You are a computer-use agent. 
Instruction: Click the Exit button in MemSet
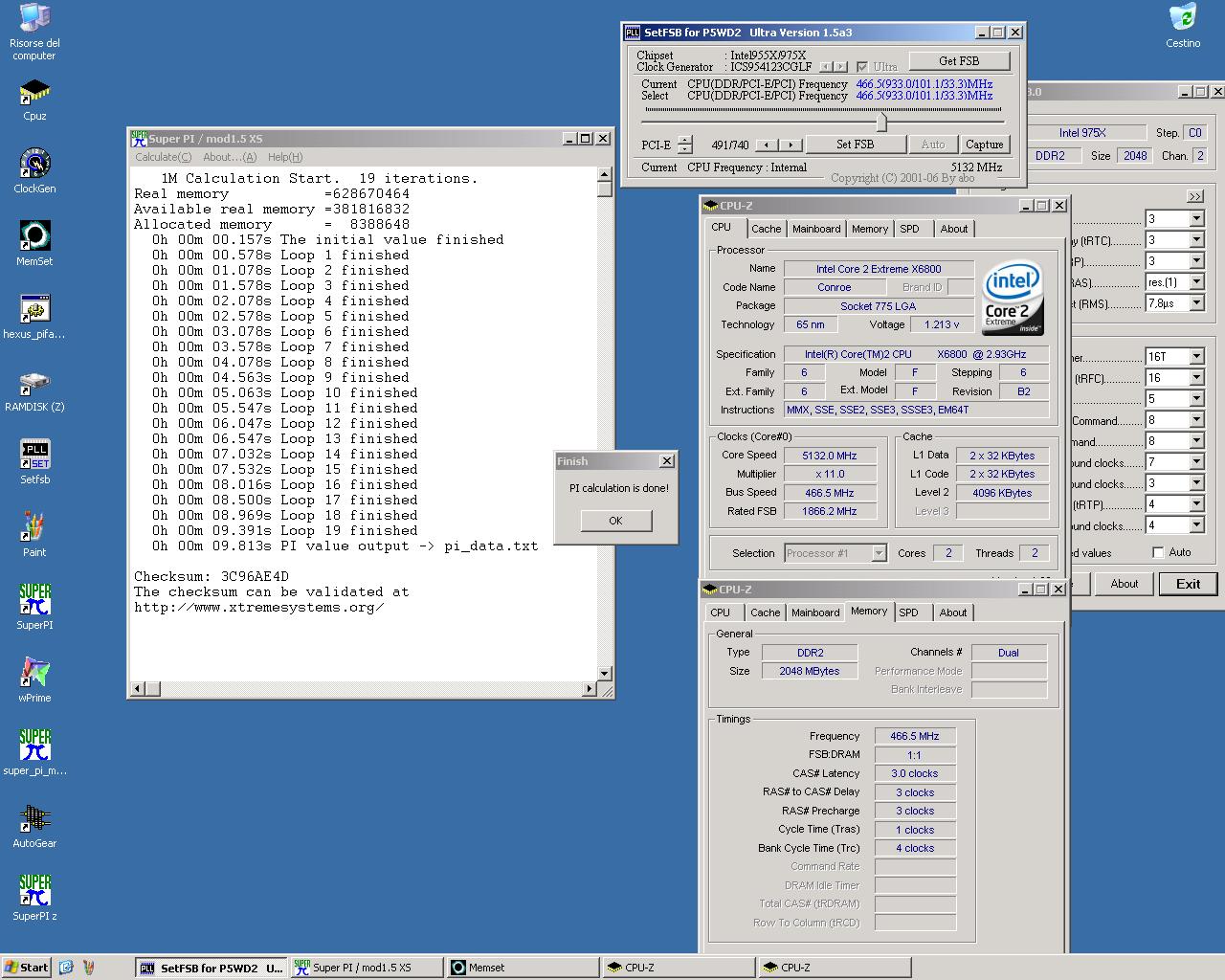1188,584
